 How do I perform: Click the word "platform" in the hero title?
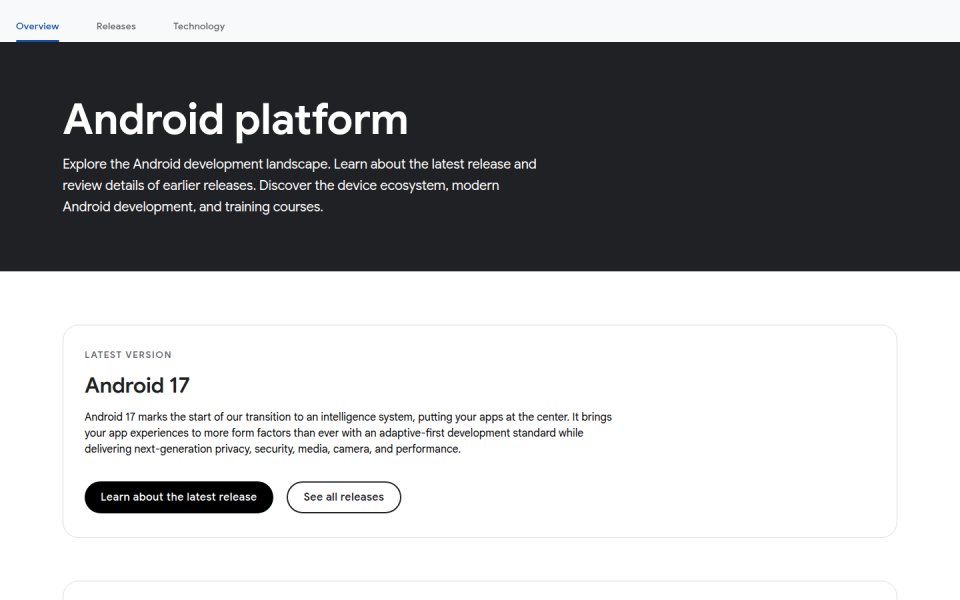pos(321,121)
